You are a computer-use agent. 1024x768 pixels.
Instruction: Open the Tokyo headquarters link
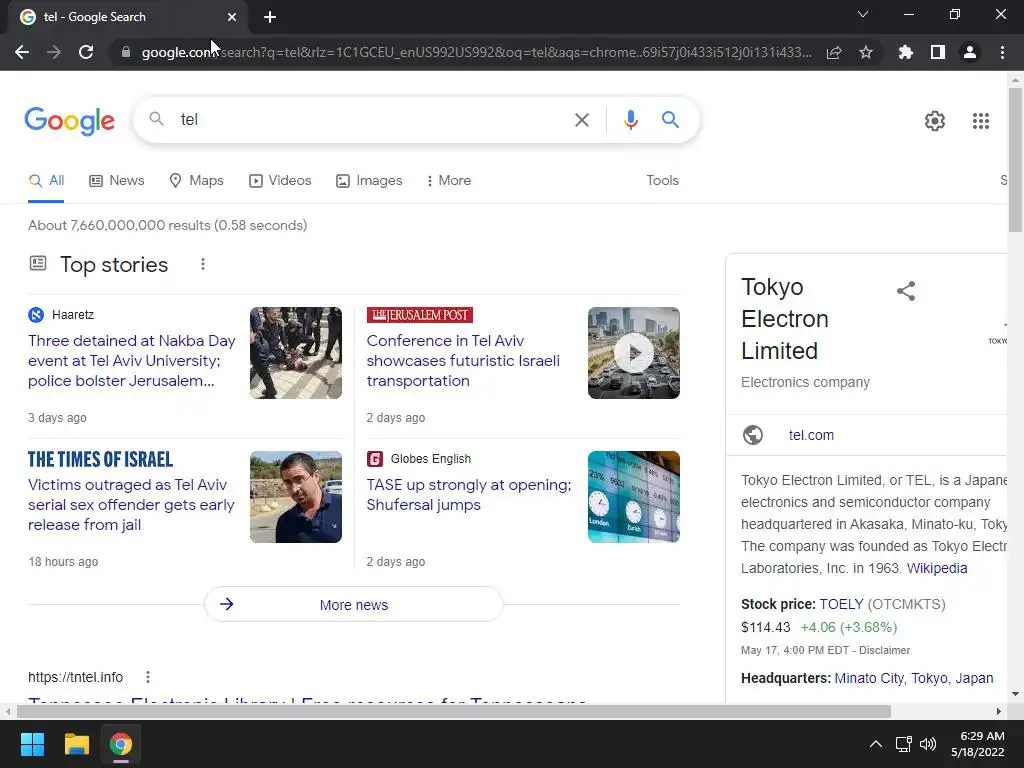click(x=929, y=678)
